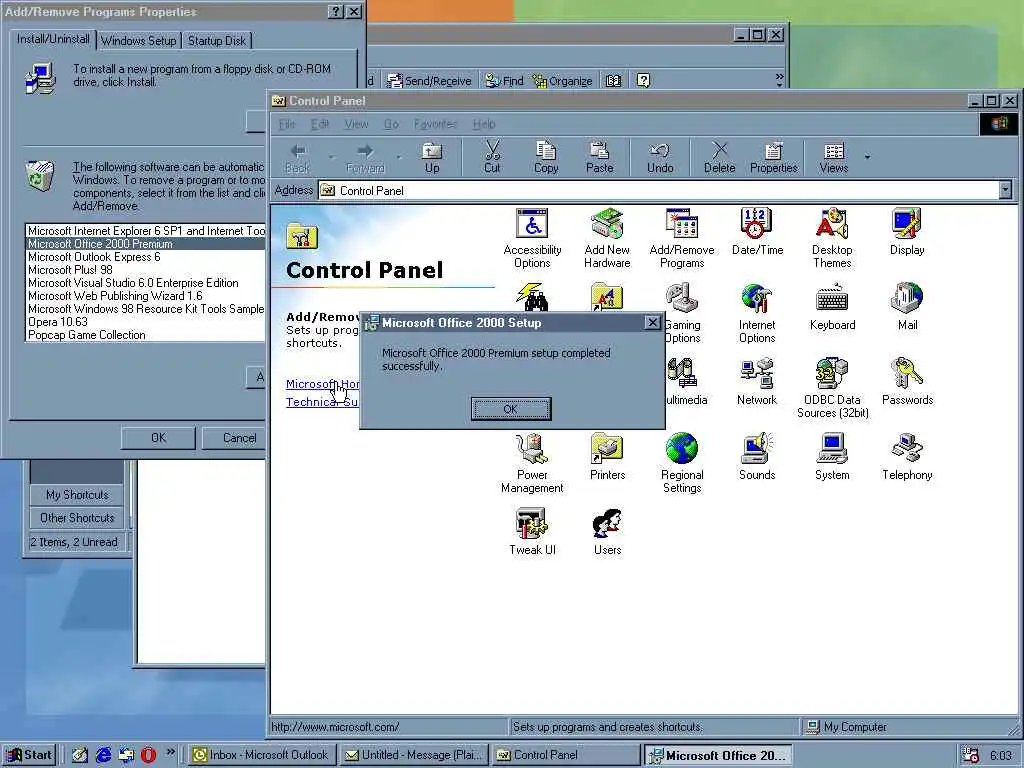Open the Mail icon
Image resolution: width=1024 pixels, height=768 pixels.
point(907,307)
